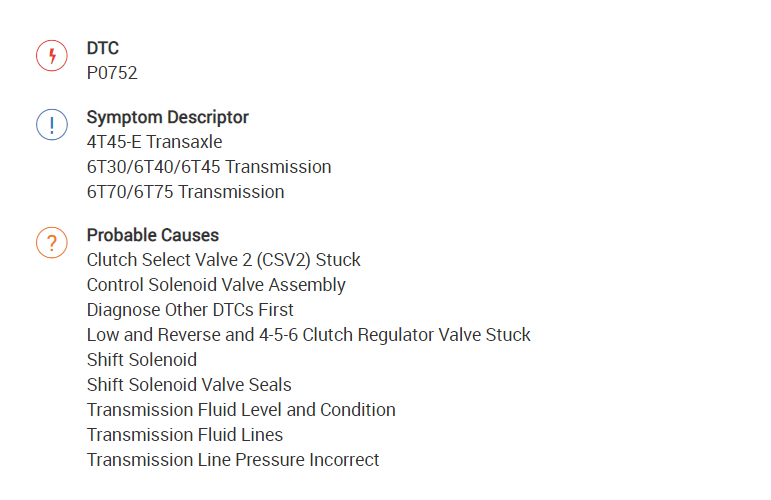Click the blue exclamation Symptom Descriptor icon
Image resolution: width=771 pixels, height=500 pixels.
[x=52, y=125]
